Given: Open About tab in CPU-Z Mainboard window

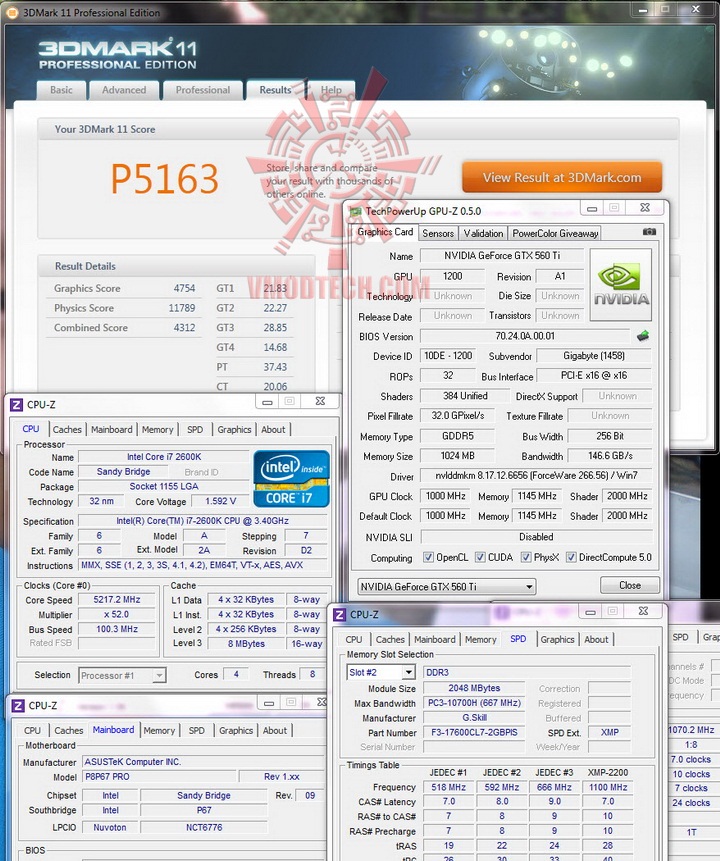Looking at the screenshot, I should click(275, 730).
